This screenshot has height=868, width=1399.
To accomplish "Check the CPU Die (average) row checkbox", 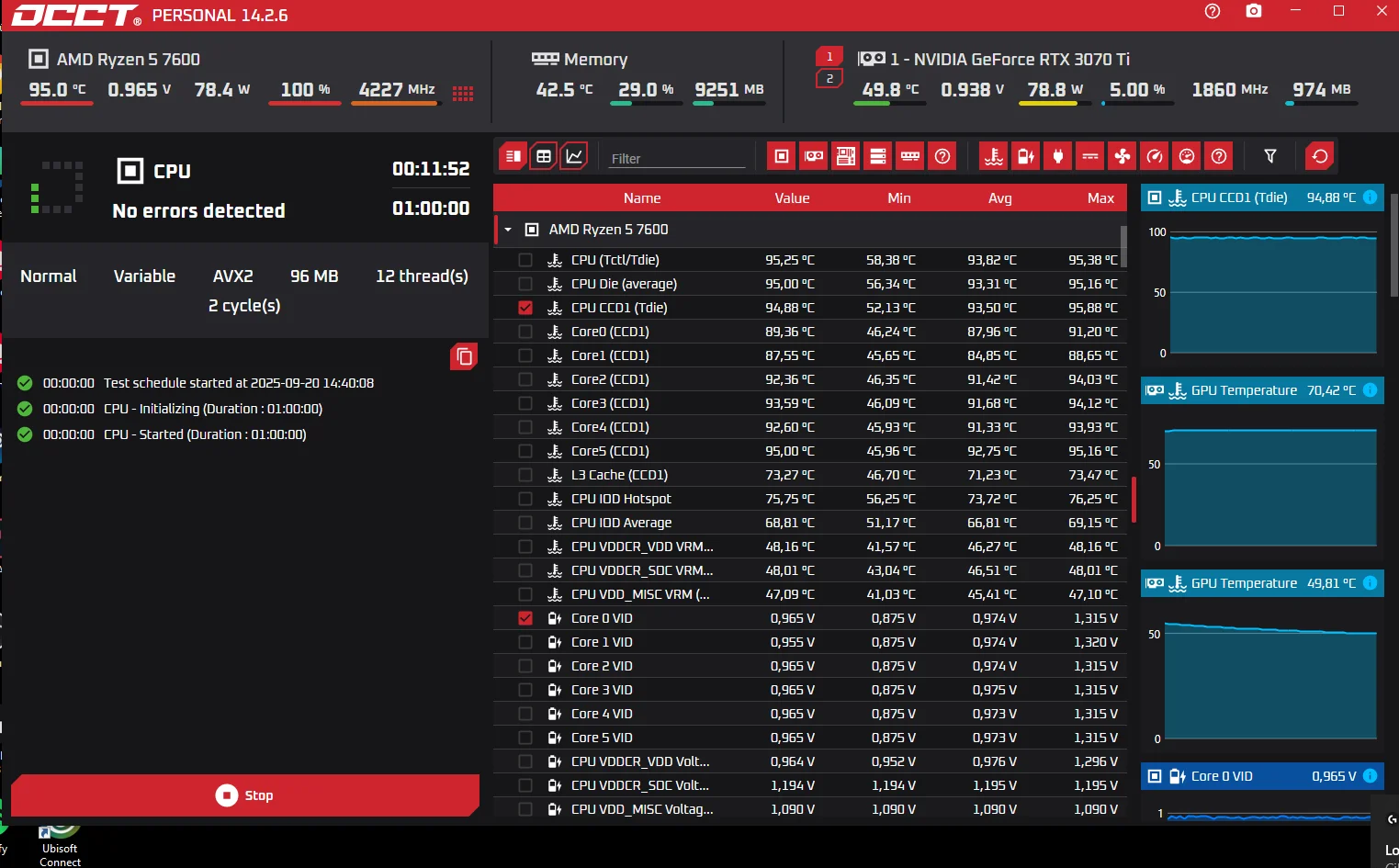I will pos(525,284).
